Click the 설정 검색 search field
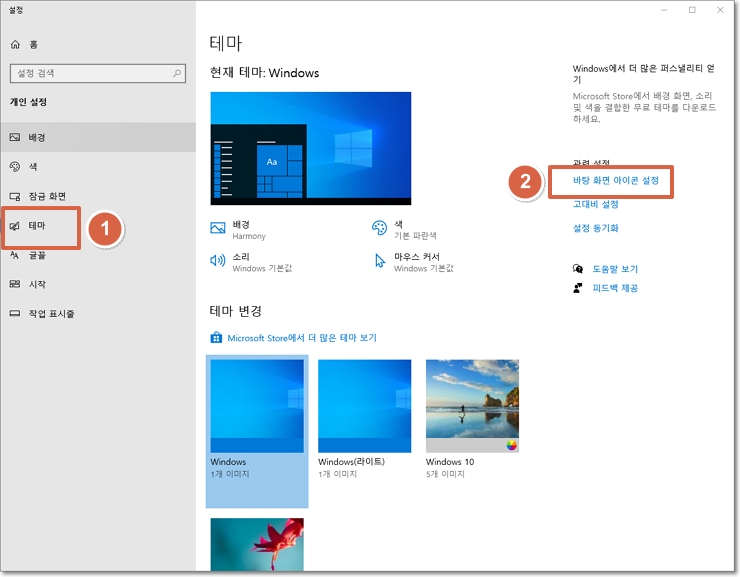Viewport: 740px width, 577px height. pos(98,73)
